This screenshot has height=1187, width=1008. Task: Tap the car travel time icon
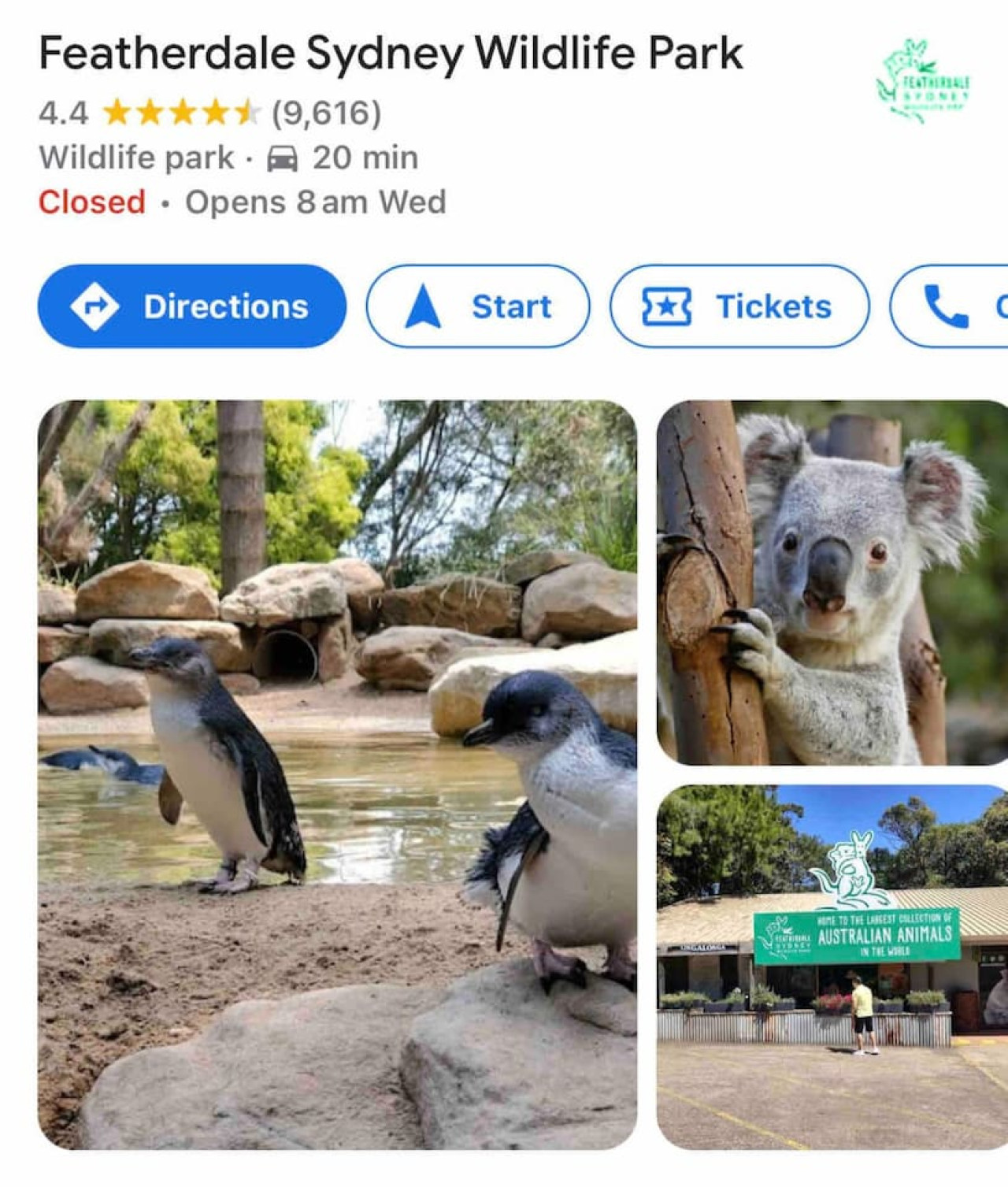[283, 158]
